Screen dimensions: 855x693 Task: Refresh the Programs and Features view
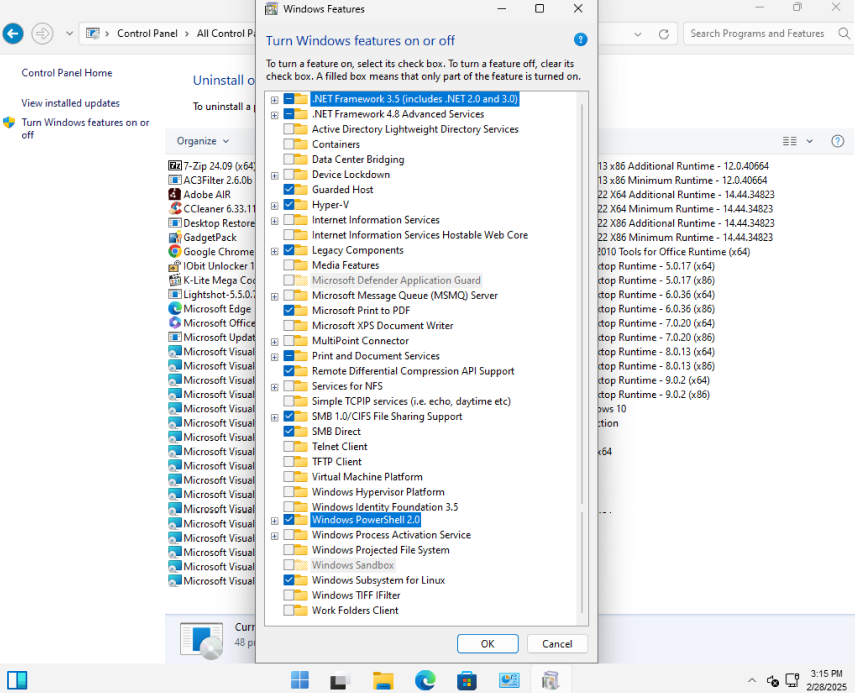tap(664, 34)
